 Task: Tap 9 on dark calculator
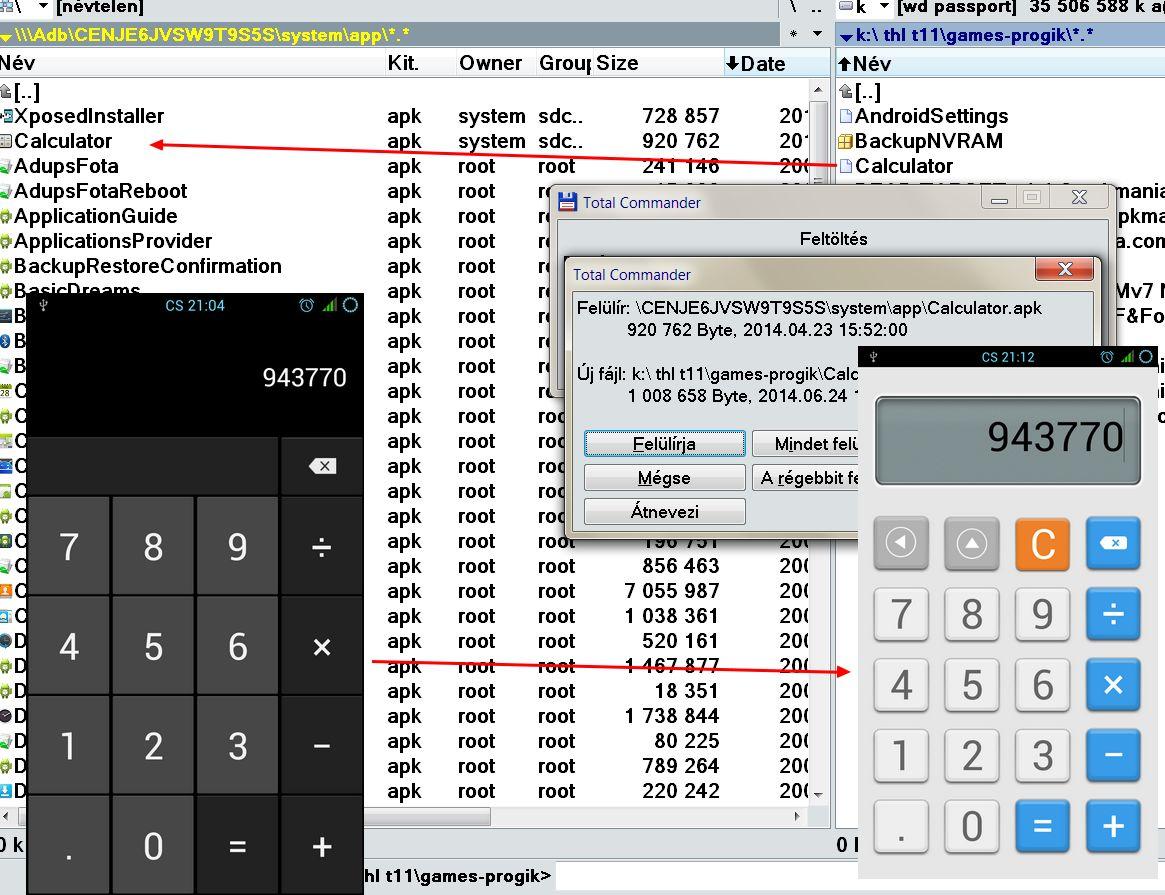coord(237,547)
